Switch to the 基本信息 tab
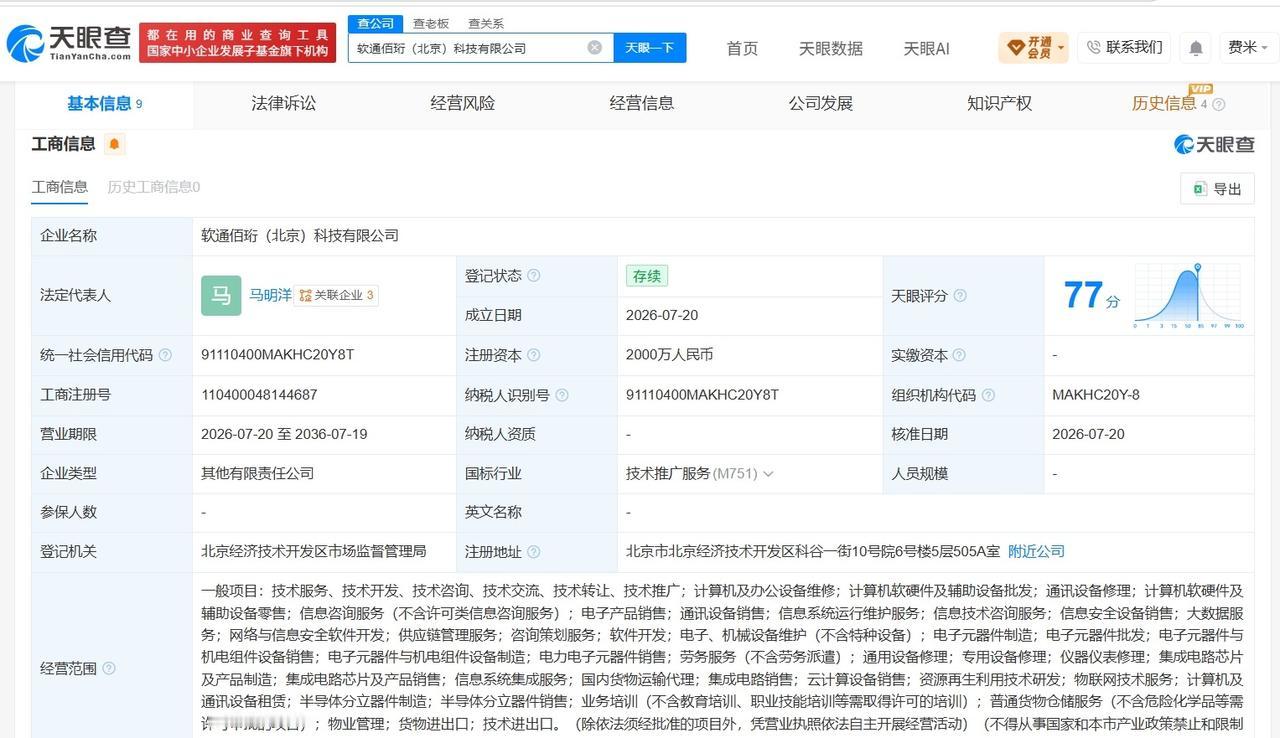The height and width of the screenshot is (738, 1280). [x=104, y=103]
